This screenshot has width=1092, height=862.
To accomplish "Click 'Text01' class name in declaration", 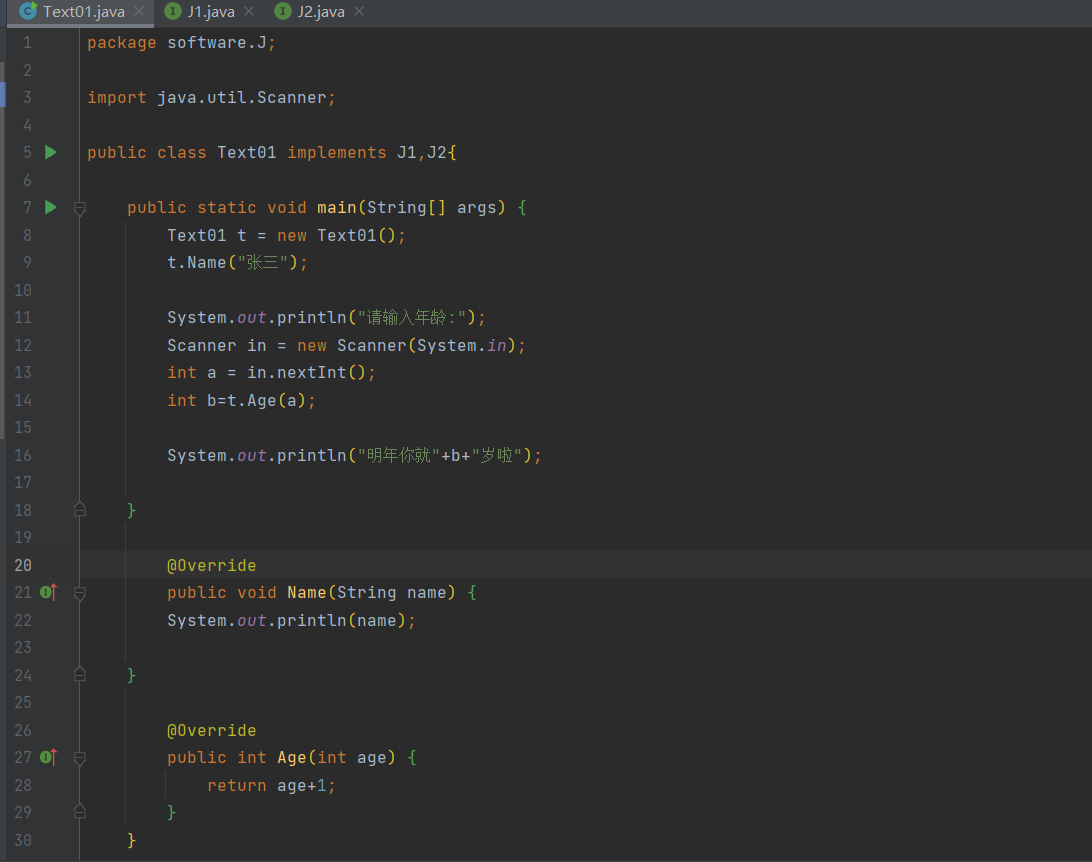I will tap(247, 152).
